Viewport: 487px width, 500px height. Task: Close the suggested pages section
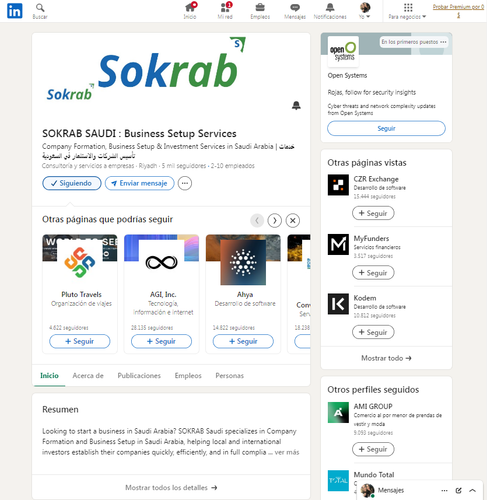coord(293,221)
